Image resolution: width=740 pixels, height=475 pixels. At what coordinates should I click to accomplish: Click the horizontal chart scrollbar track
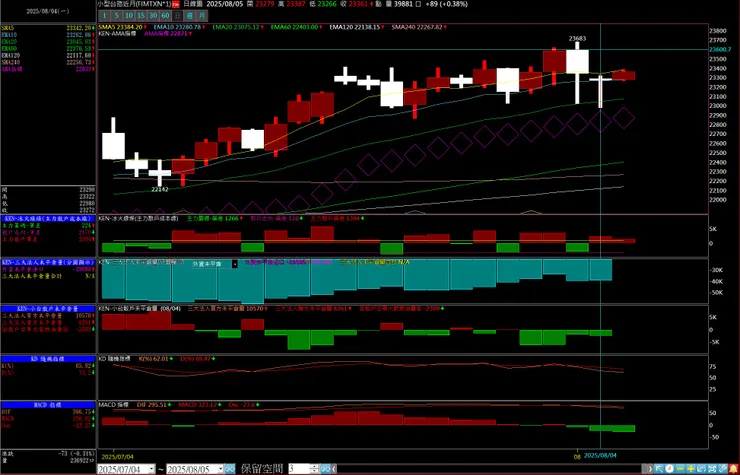tap(491, 469)
